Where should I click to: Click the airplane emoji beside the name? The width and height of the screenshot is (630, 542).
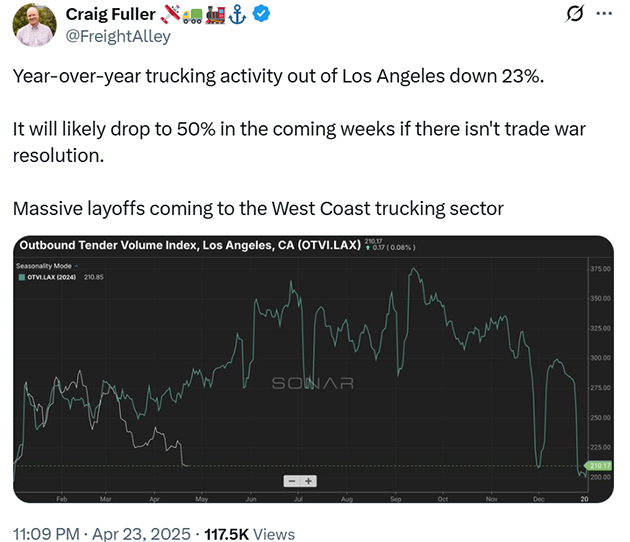pyautogui.click(x=170, y=14)
